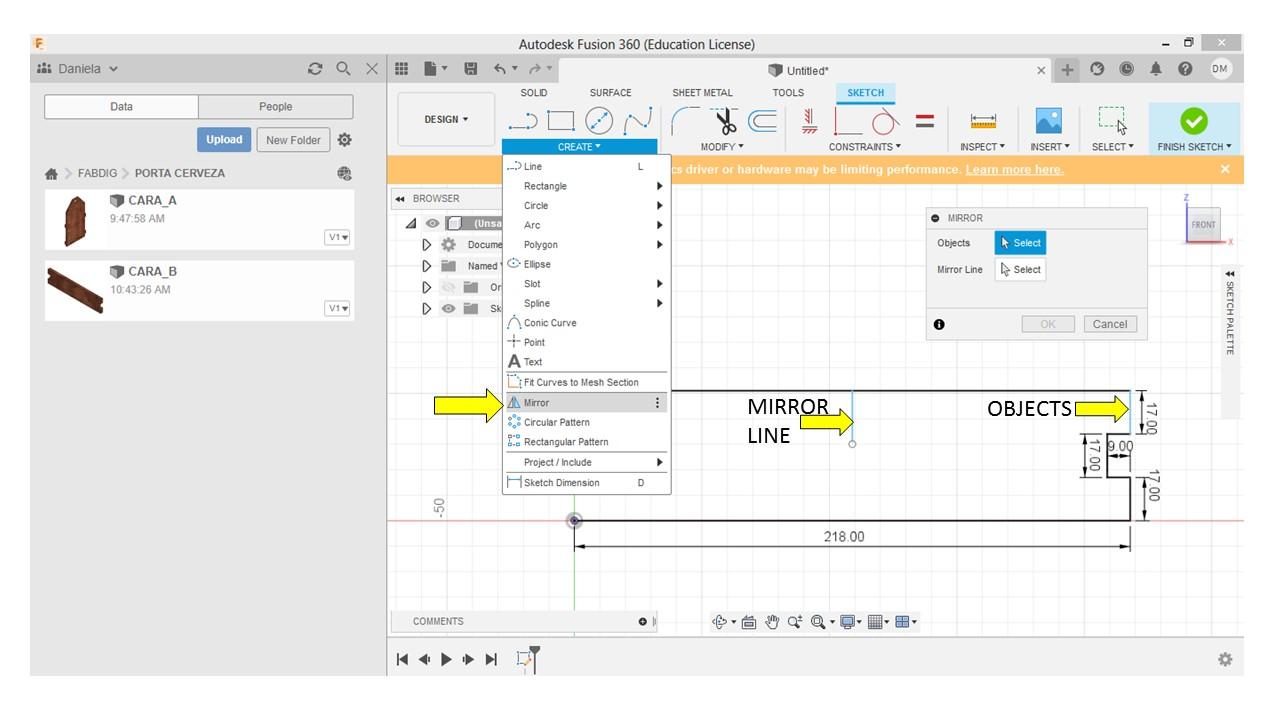1280x720 pixels.
Task: Play the timeline
Action: point(446,659)
